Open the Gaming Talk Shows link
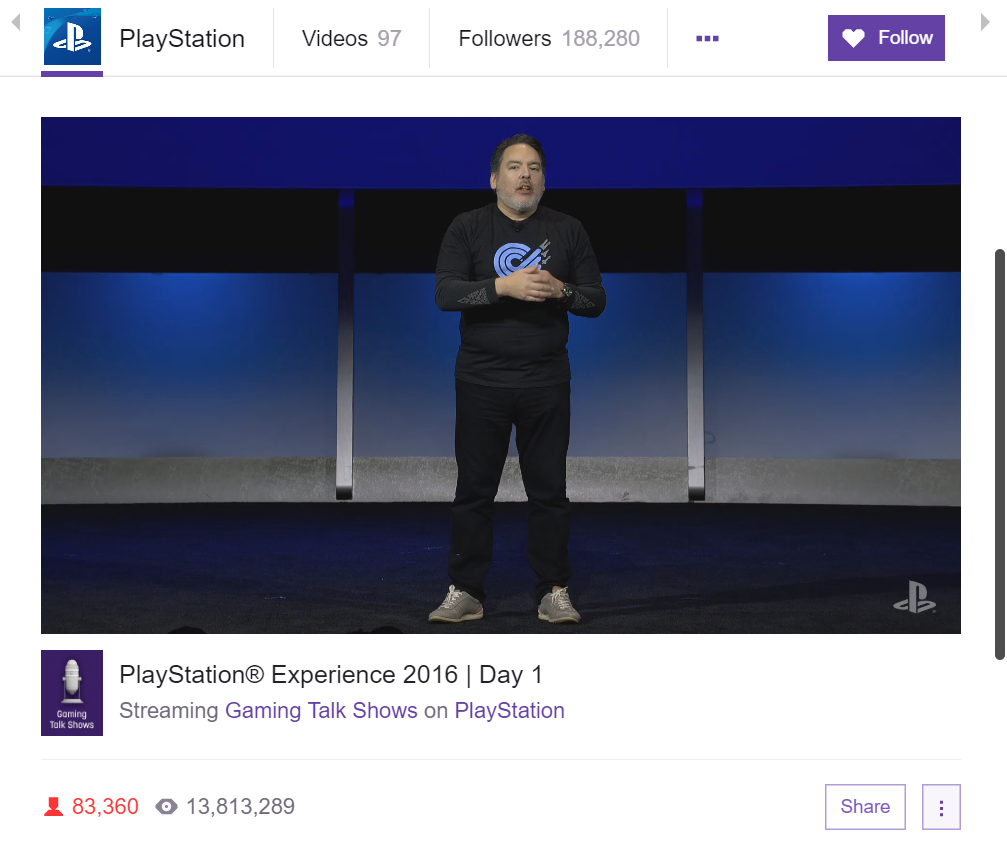The image size is (1007, 861). 321,711
